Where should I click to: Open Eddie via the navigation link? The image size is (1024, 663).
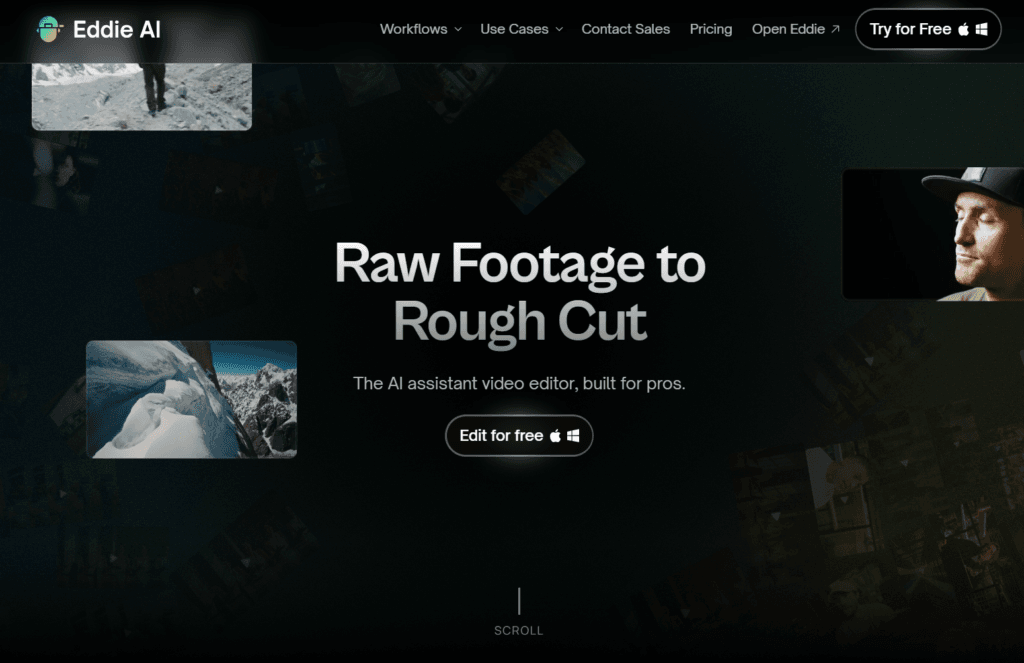[789, 29]
